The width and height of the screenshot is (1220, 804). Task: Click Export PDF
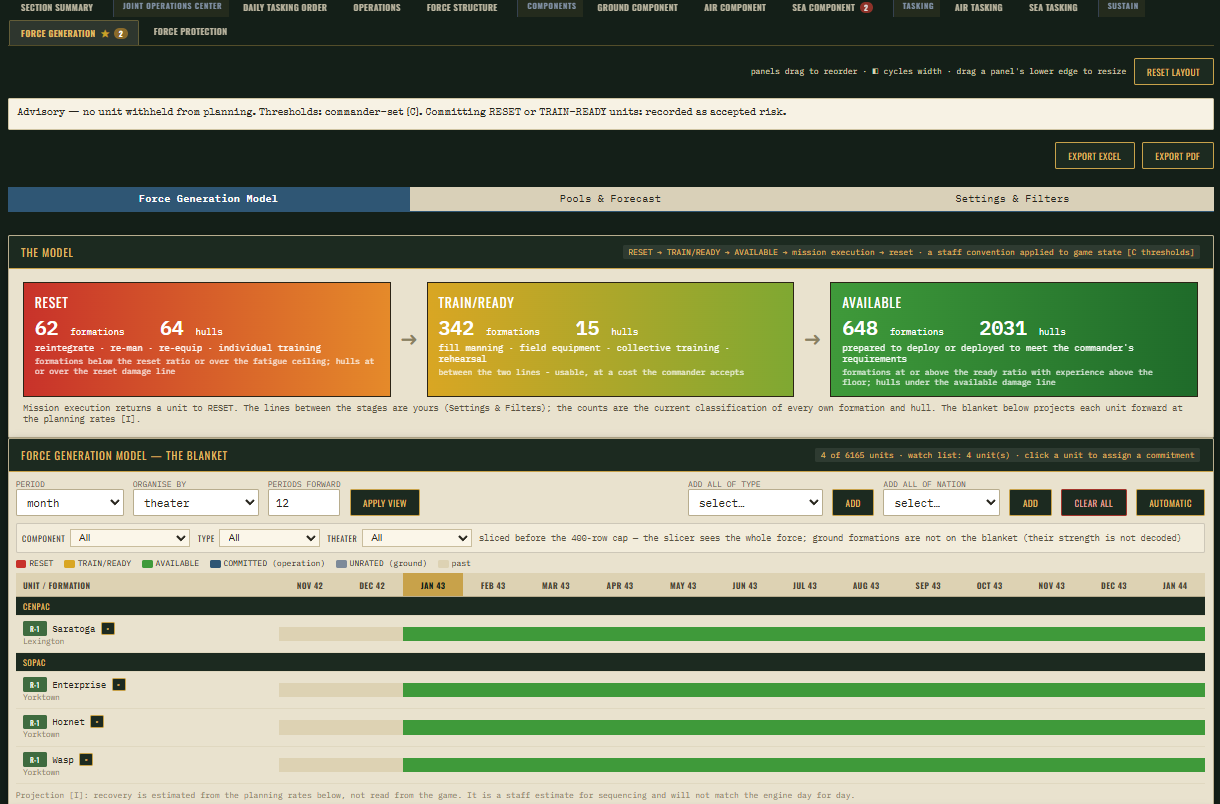(1178, 156)
